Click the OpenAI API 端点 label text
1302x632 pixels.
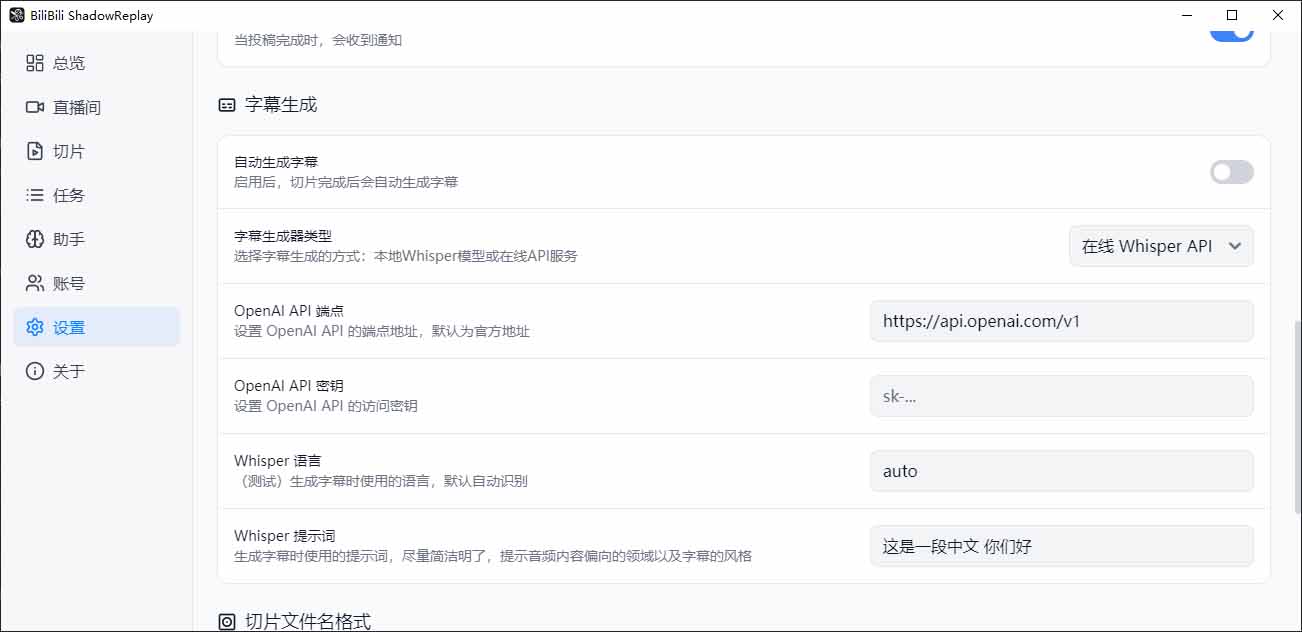point(289,311)
